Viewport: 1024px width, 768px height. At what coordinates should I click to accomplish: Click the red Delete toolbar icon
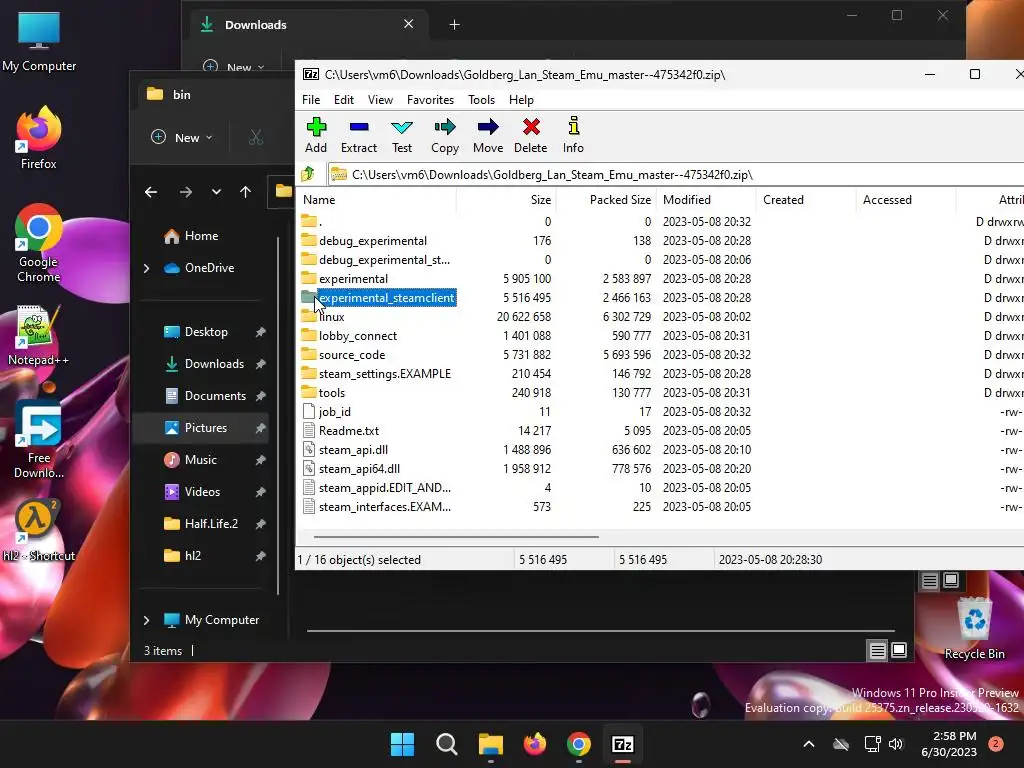click(x=530, y=135)
